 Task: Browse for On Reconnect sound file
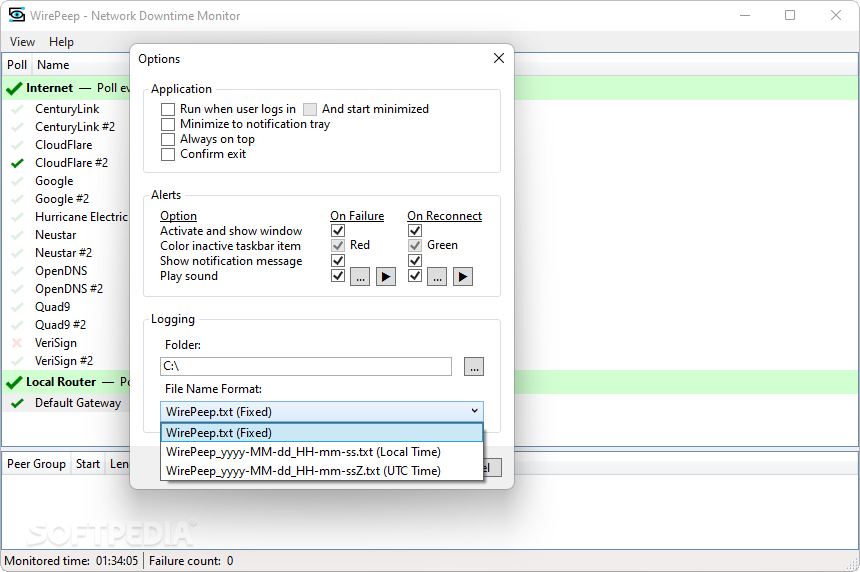point(437,276)
